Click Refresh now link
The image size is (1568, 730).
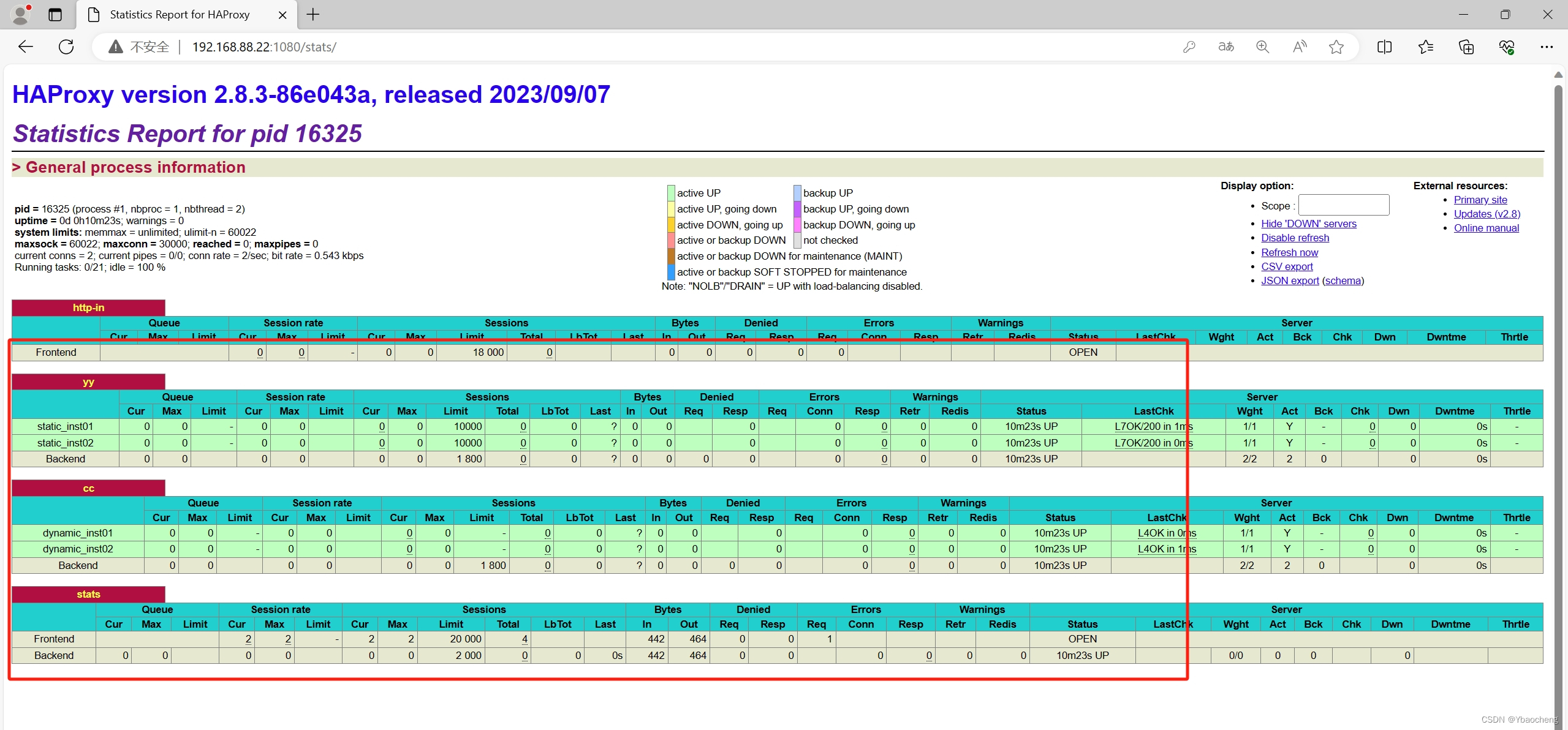1289,252
